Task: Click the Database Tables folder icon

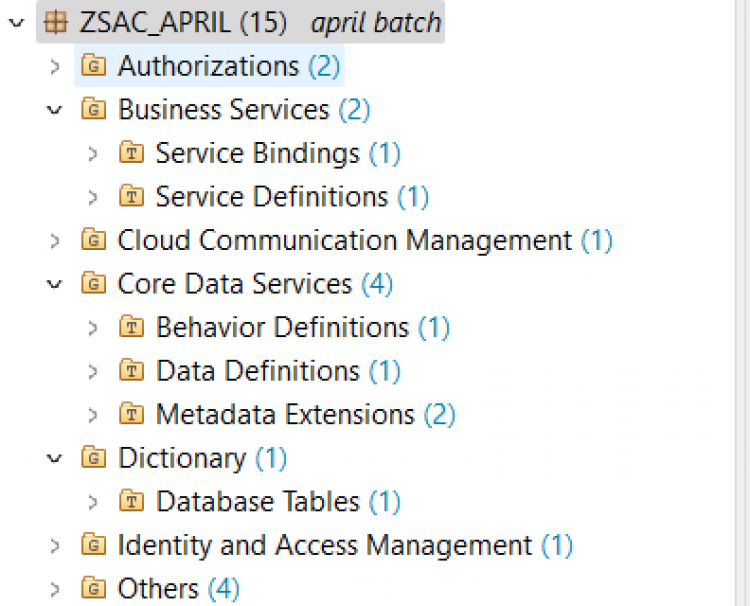Action: click(x=132, y=501)
